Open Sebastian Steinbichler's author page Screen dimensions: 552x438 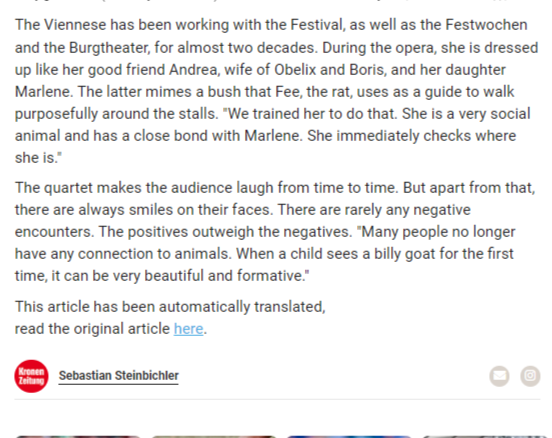pyautogui.click(x=119, y=376)
